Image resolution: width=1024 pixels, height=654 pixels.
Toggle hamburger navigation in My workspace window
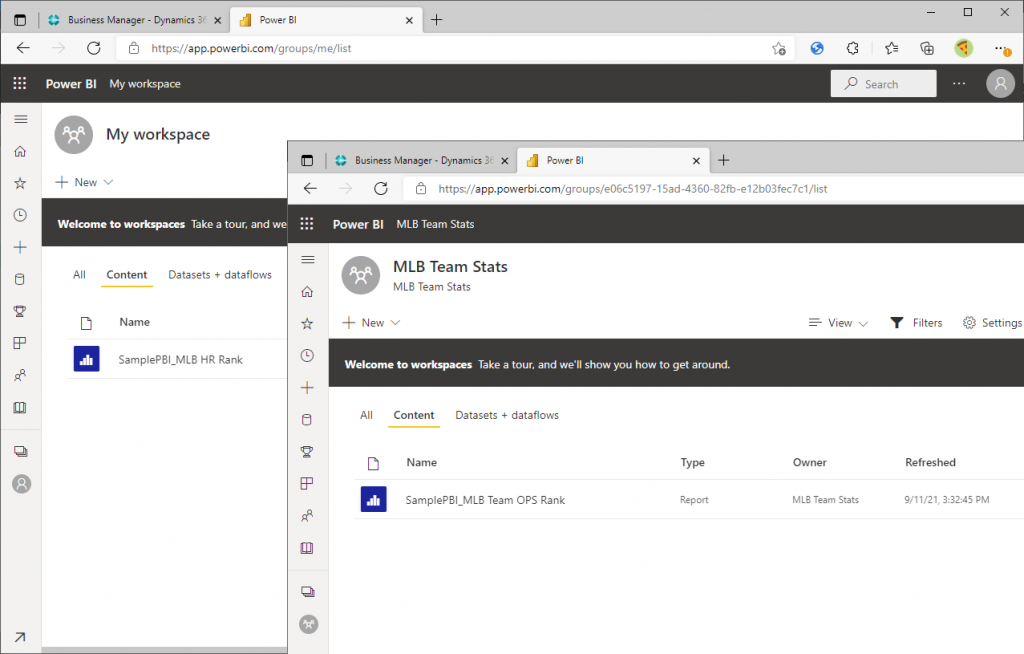pyautogui.click(x=21, y=119)
